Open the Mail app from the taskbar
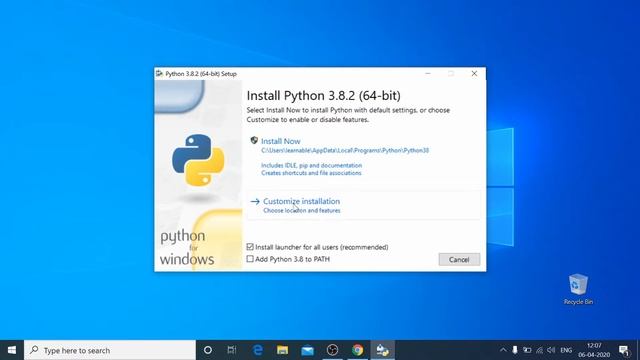 pos(307,350)
